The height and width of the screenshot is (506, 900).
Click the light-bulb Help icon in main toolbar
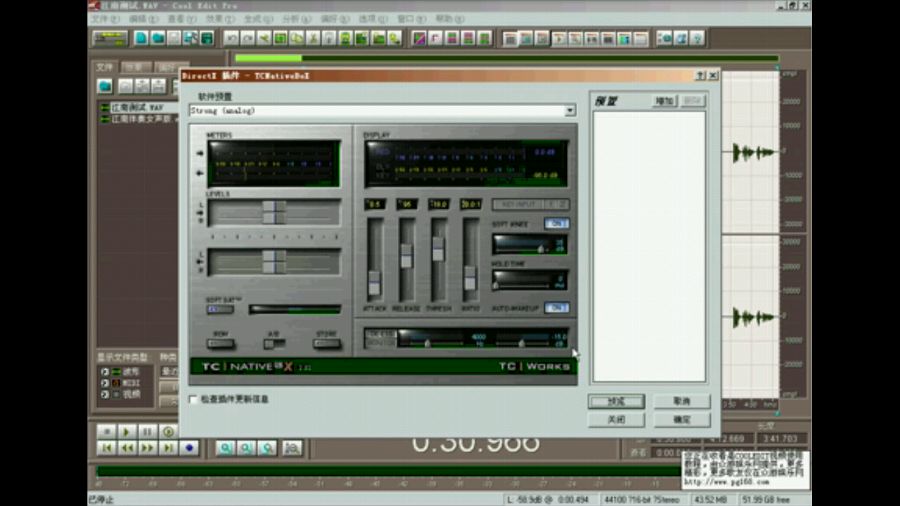pos(697,38)
